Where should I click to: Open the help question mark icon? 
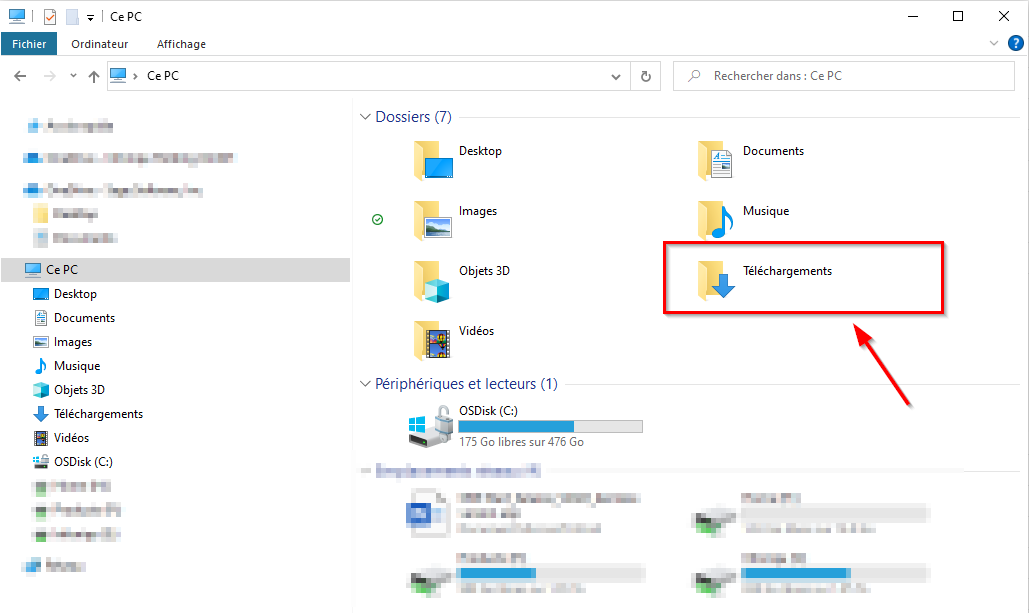[1015, 43]
